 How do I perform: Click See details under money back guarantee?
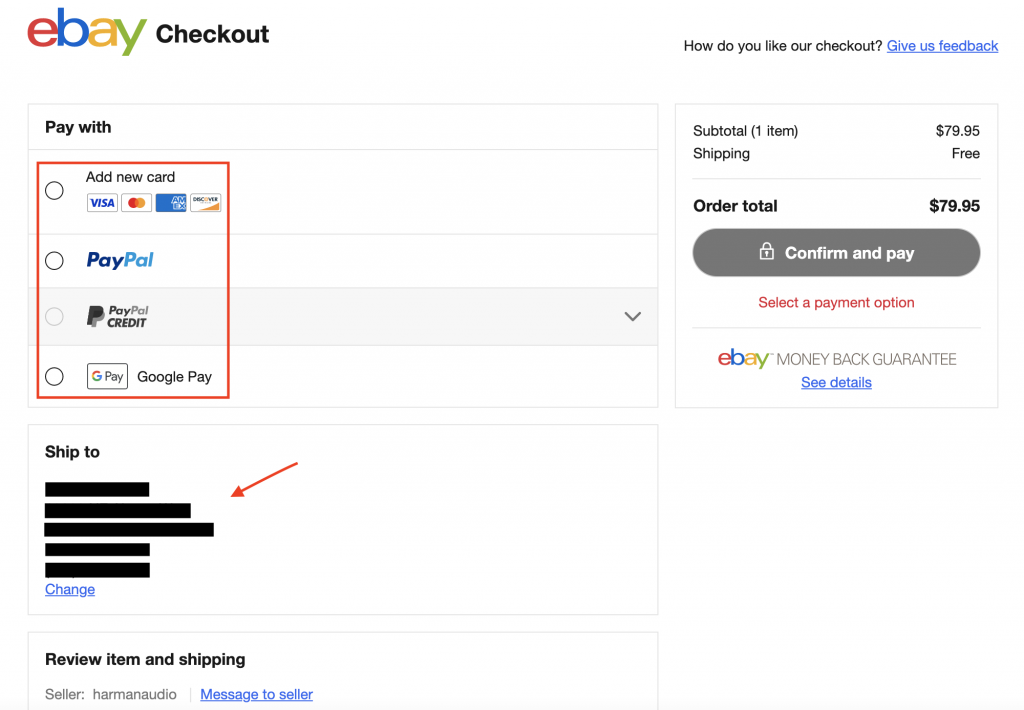[x=836, y=382]
